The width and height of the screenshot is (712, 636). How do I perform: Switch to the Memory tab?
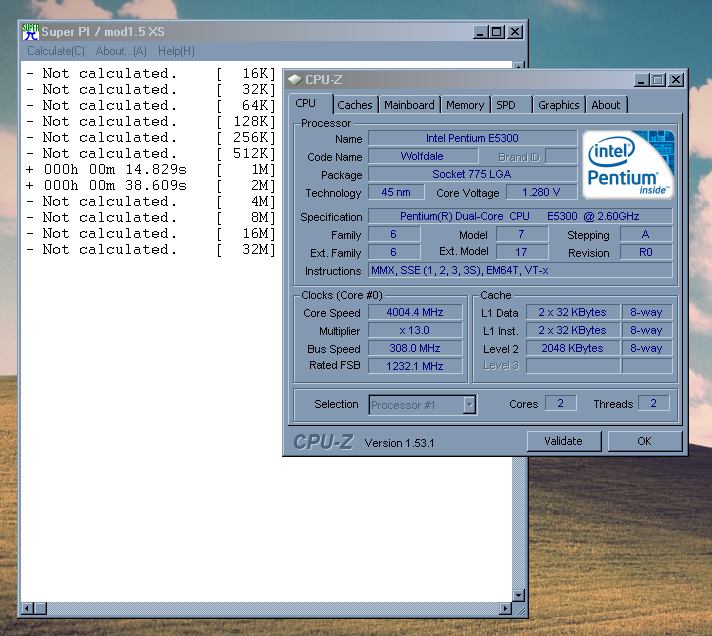click(x=465, y=105)
